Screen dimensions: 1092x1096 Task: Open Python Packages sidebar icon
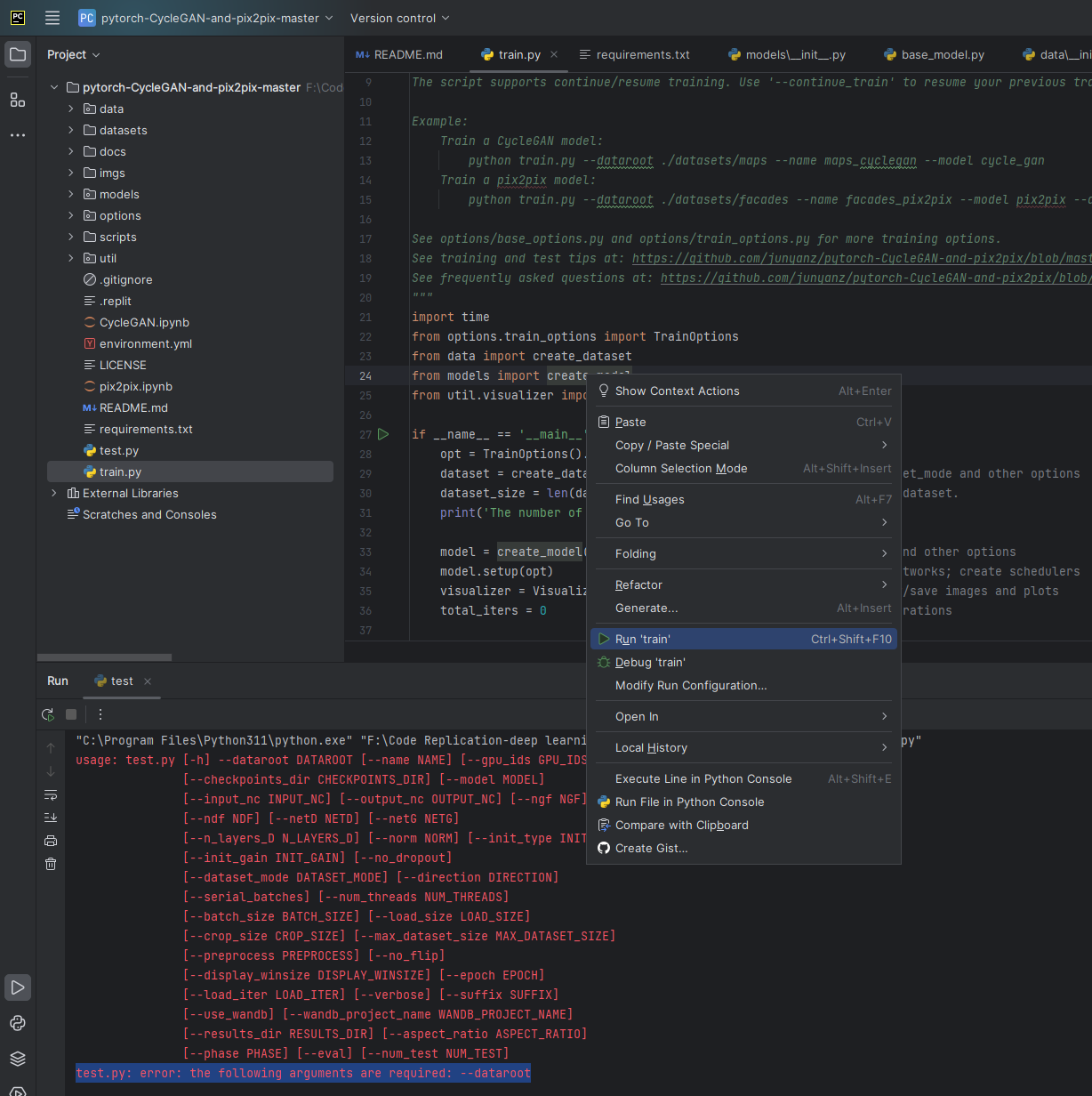tap(18, 1023)
